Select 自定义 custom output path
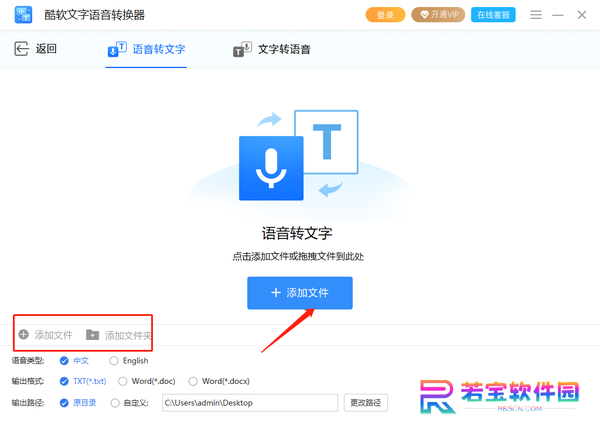 (x=129, y=403)
